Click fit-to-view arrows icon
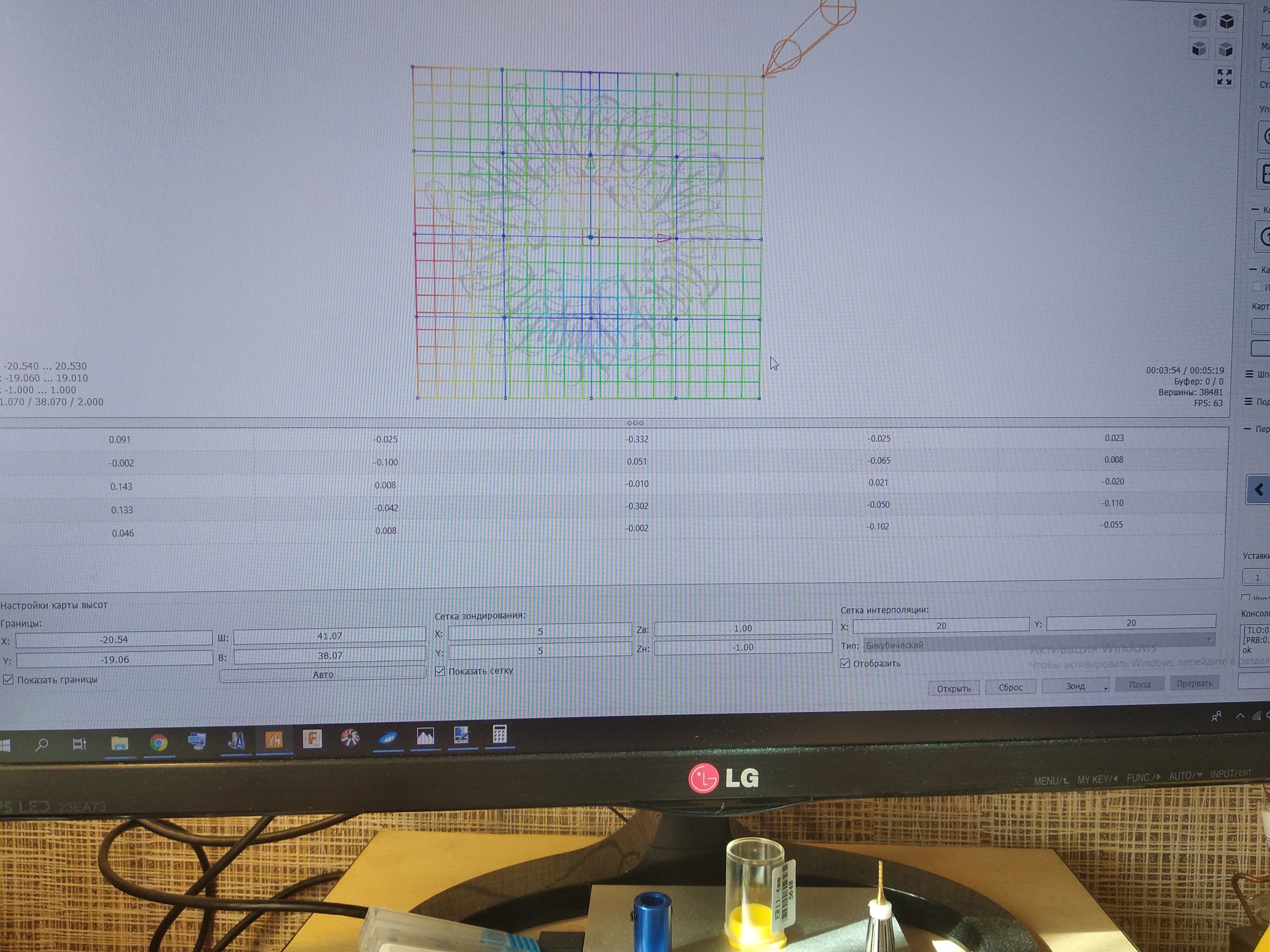 tap(1224, 77)
